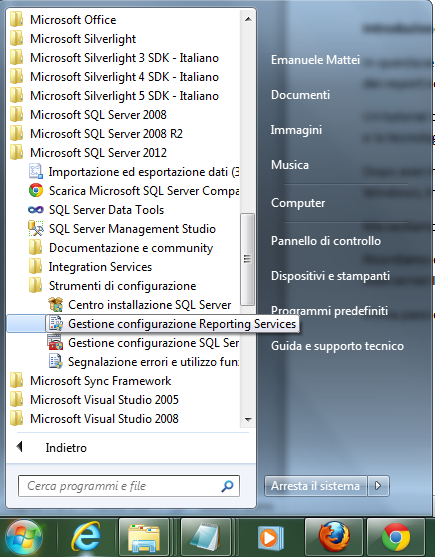Click Arresta il sistema button

tap(316, 486)
